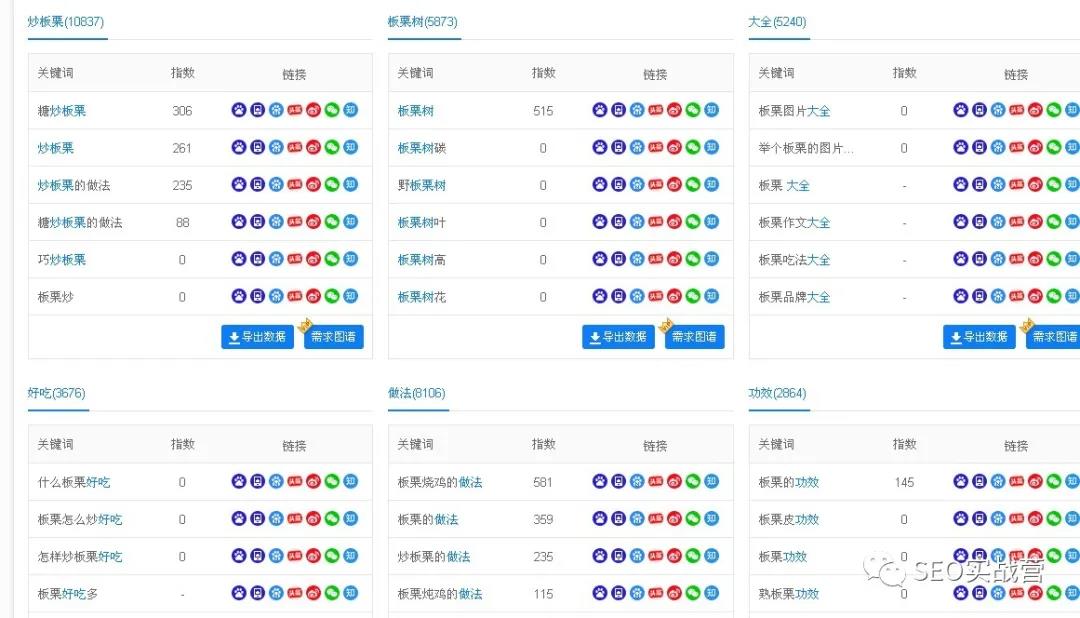This screenshot has width=1080, height=618.
Task: Click the 导出数据 export button under 炒板栗 group
Action: 258,336
